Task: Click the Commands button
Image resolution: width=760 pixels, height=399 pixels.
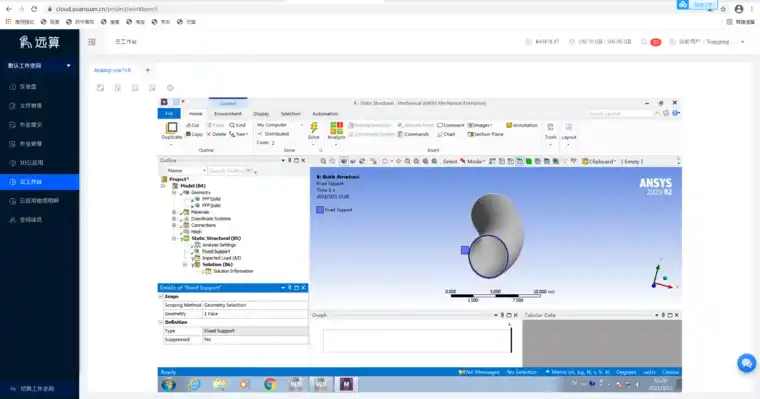Action: (413, 134)
